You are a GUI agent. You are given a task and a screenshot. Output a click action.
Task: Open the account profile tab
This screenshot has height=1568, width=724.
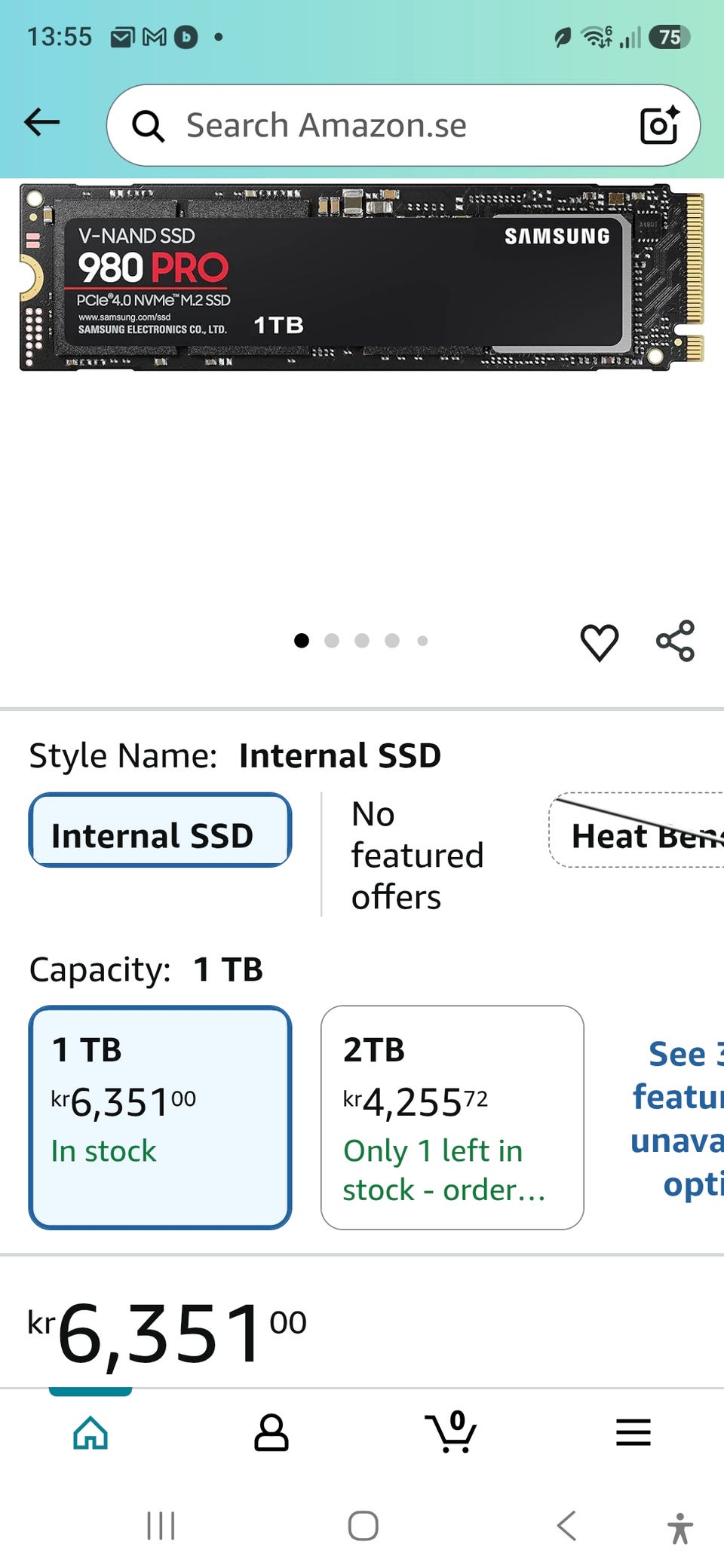(x=271, y=1432)
